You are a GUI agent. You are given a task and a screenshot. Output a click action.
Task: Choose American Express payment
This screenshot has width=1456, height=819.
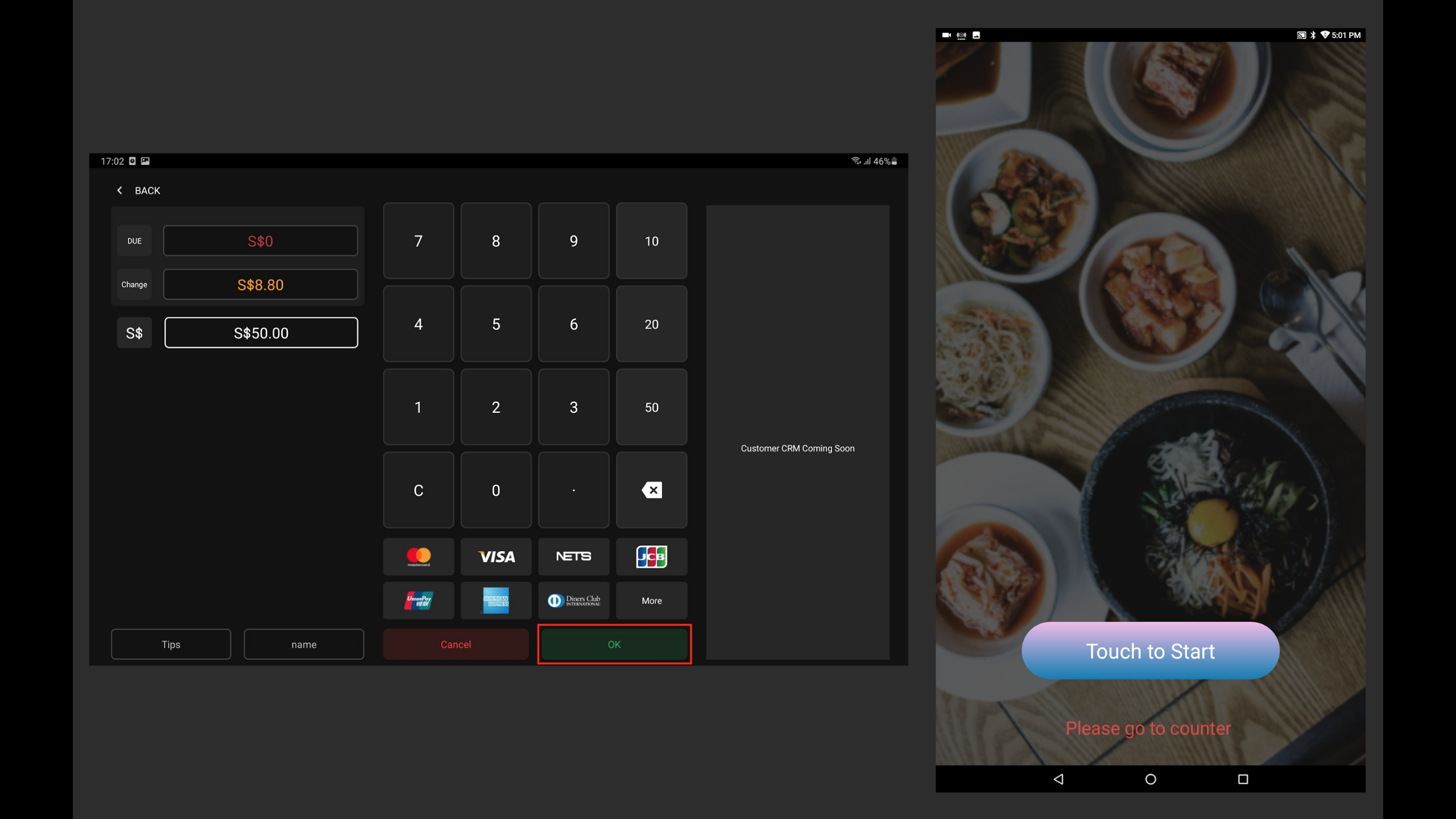pyautogui.click(x=495, y=600)
